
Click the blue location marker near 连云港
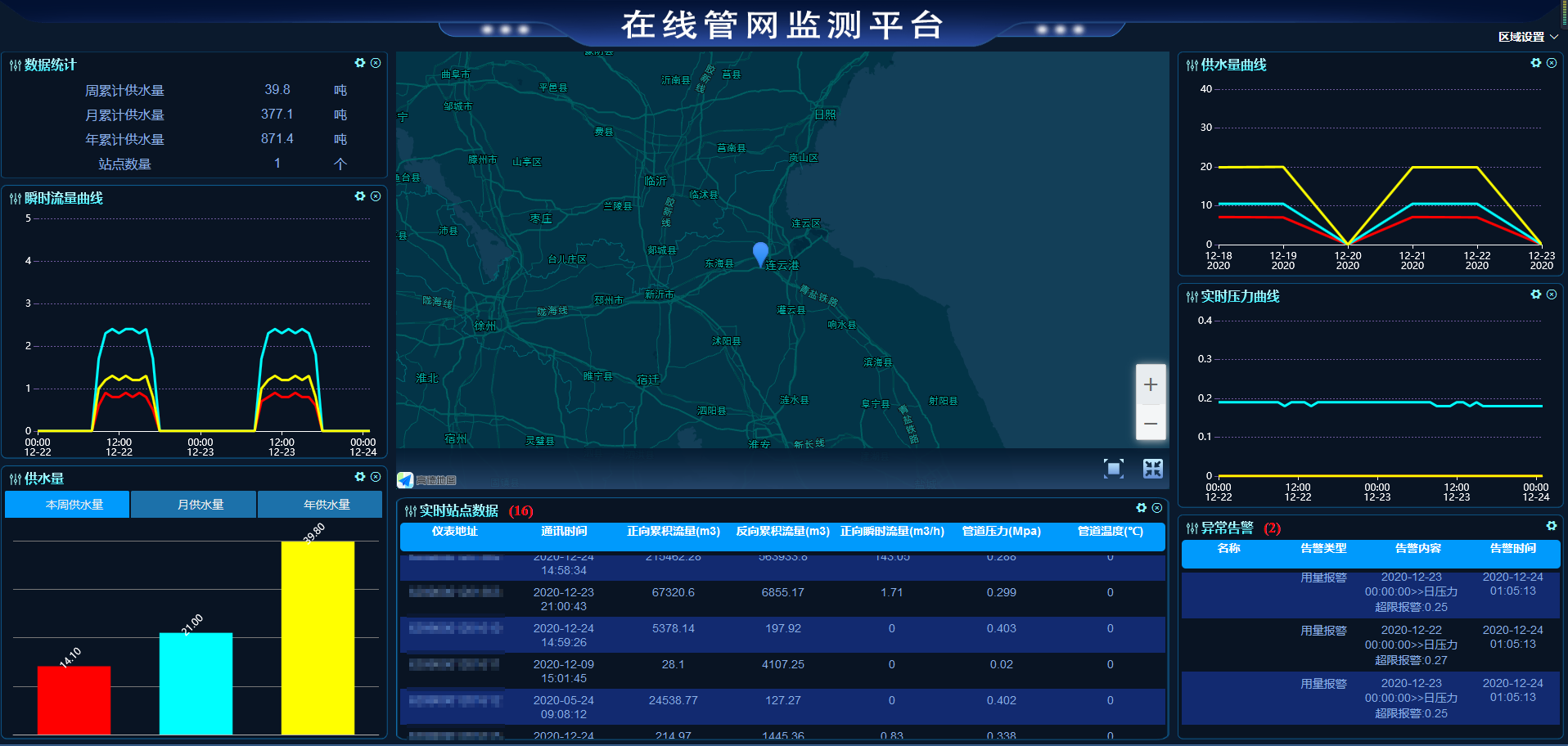click(760, 253)
